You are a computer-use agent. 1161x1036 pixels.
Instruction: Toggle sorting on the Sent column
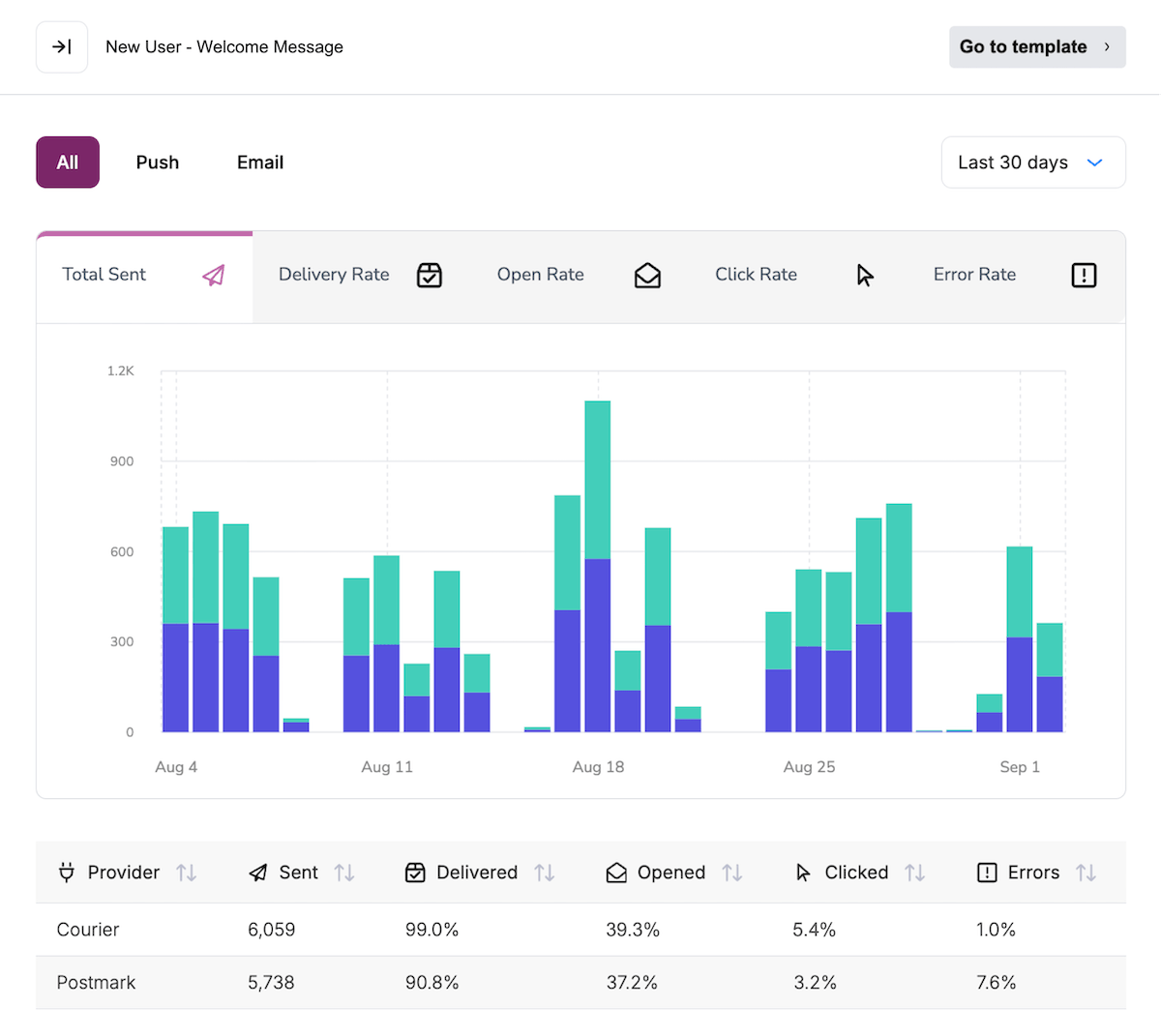tap(344, 872)
